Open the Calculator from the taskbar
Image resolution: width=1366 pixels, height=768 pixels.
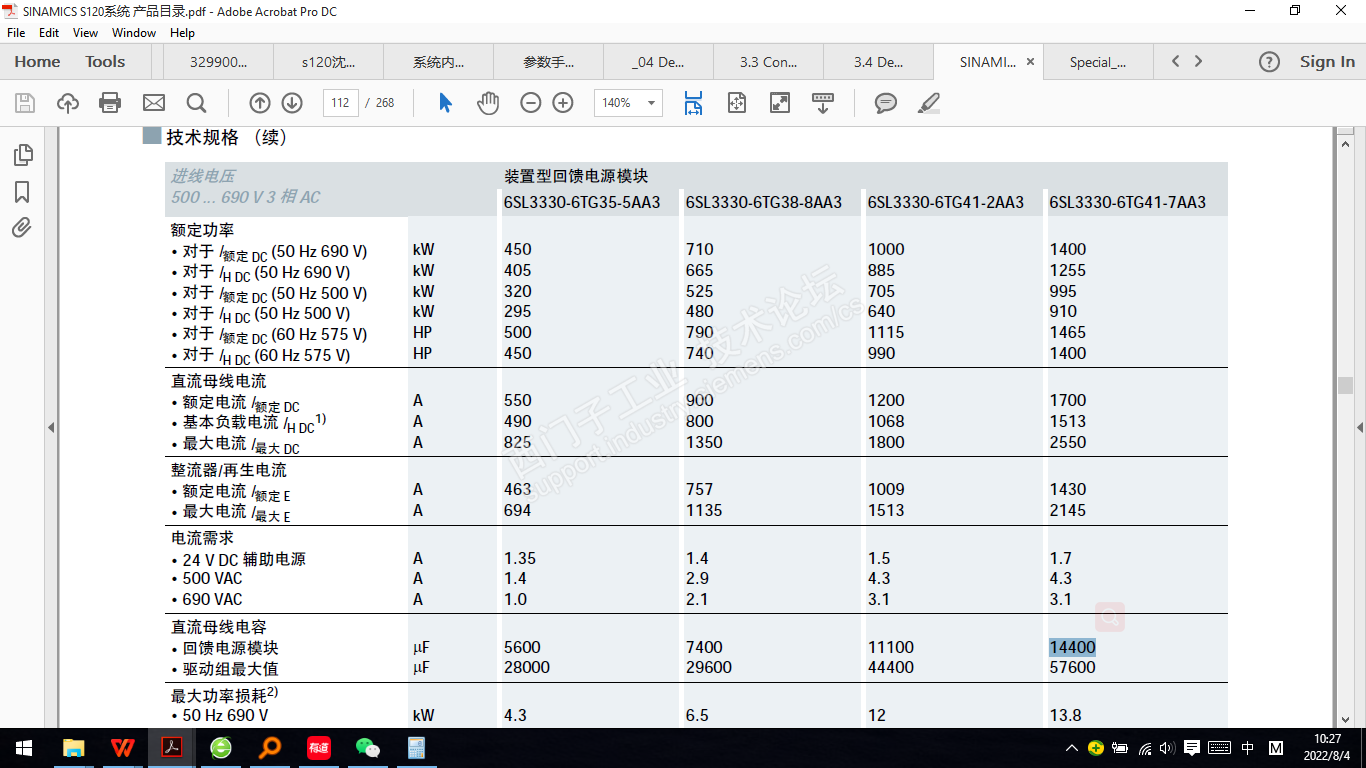pos(417,748)
